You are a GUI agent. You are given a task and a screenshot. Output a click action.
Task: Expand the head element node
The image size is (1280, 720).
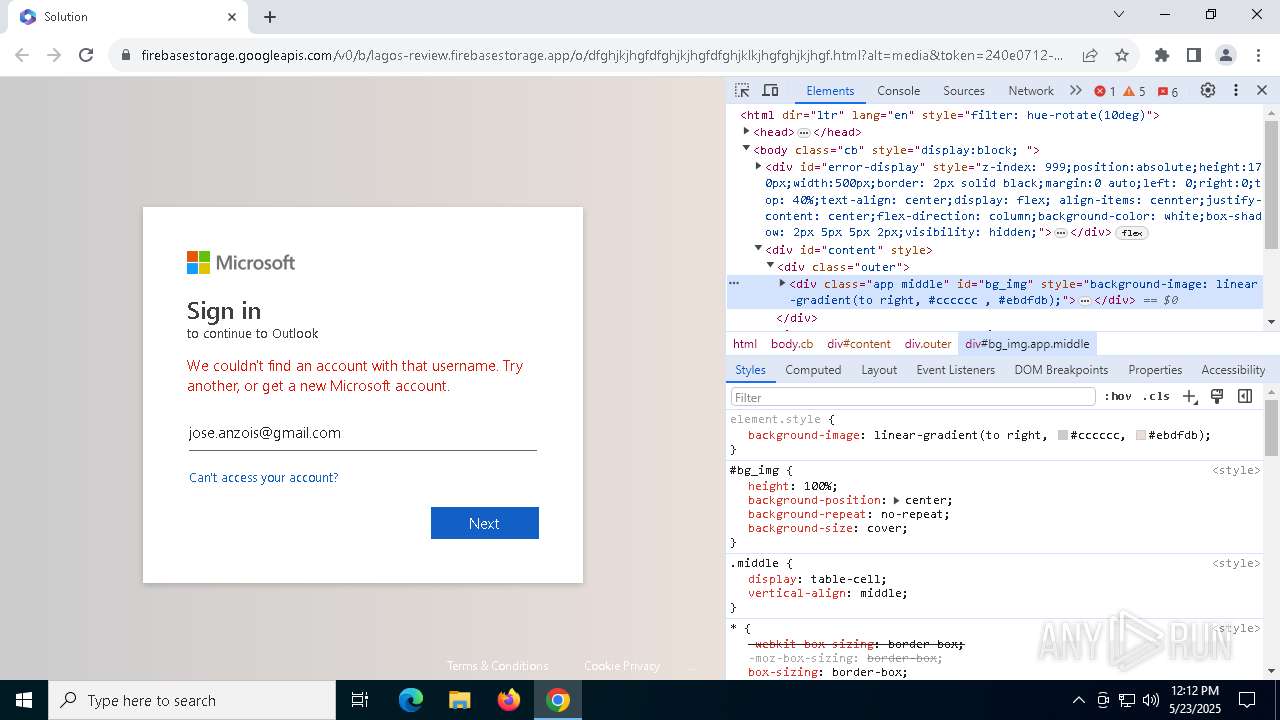point(746,131)
